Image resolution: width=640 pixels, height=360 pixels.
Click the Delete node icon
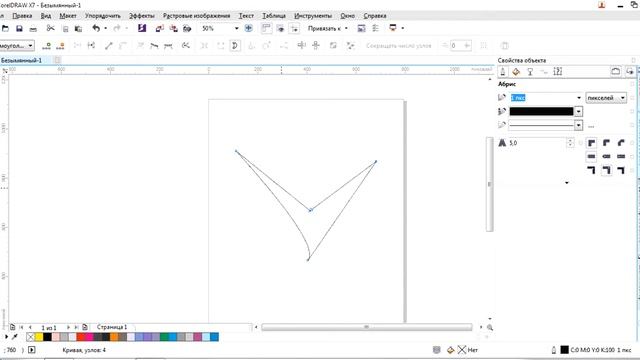60,46
